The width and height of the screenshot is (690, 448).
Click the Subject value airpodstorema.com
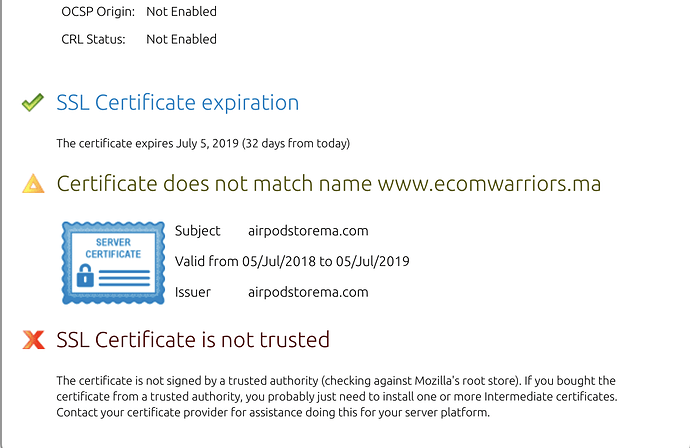[308, 231]
